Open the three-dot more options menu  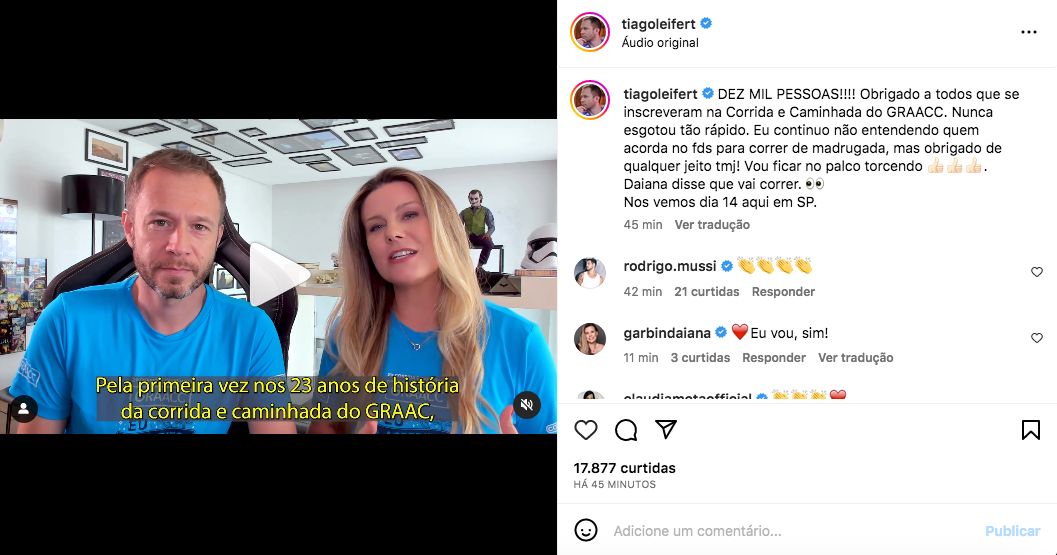coord(1029,32)
